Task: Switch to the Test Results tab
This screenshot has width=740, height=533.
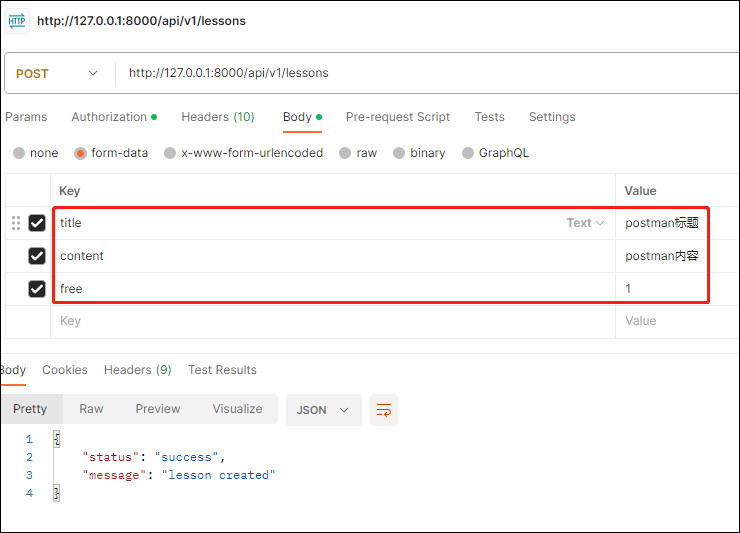Action: 222,370
